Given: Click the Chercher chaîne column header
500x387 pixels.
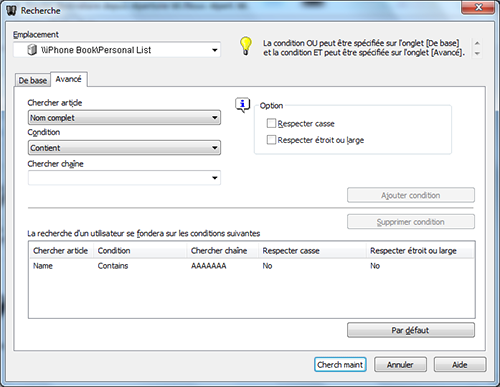Looking at the screenshot, I should [223, 251].
